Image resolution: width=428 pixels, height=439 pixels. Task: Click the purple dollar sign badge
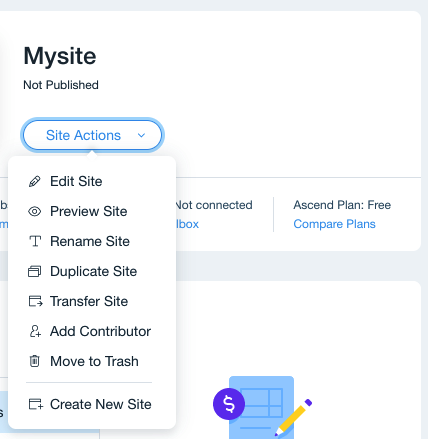pos(229,404)
